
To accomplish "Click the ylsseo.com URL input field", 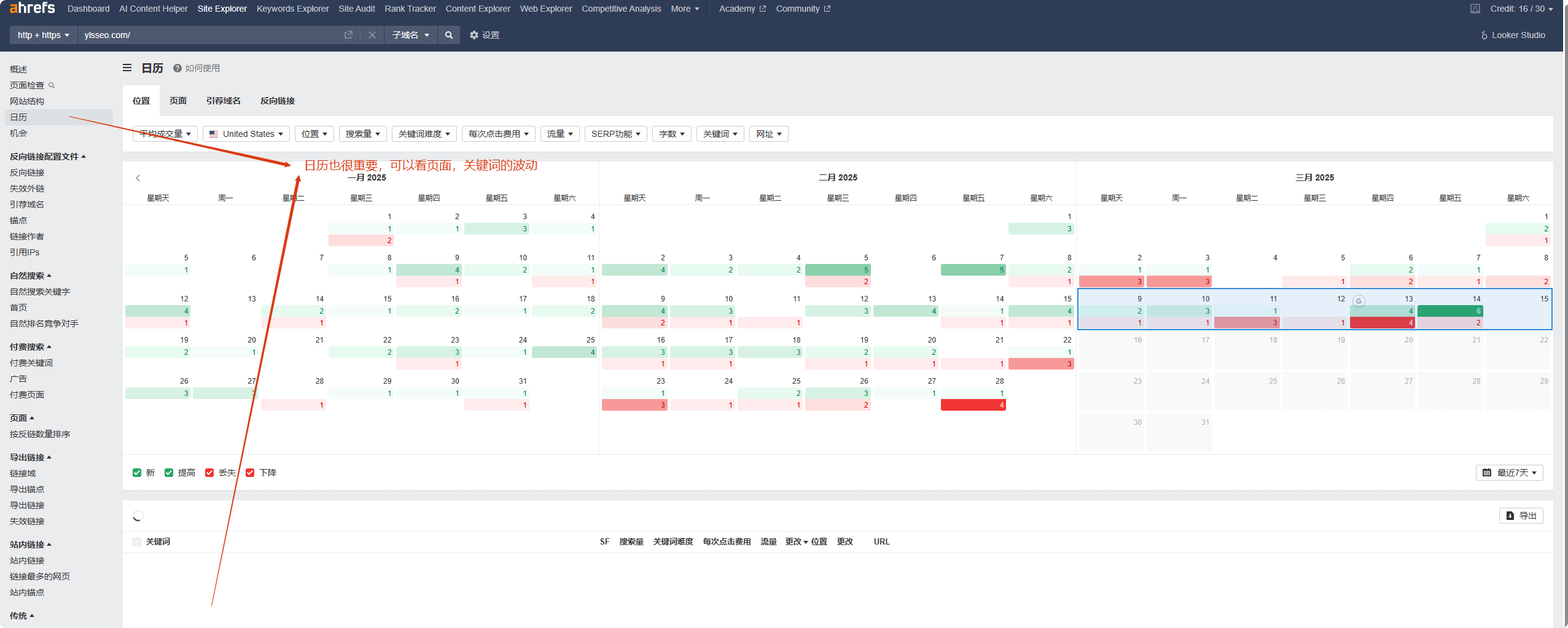I will click(209, 35).
